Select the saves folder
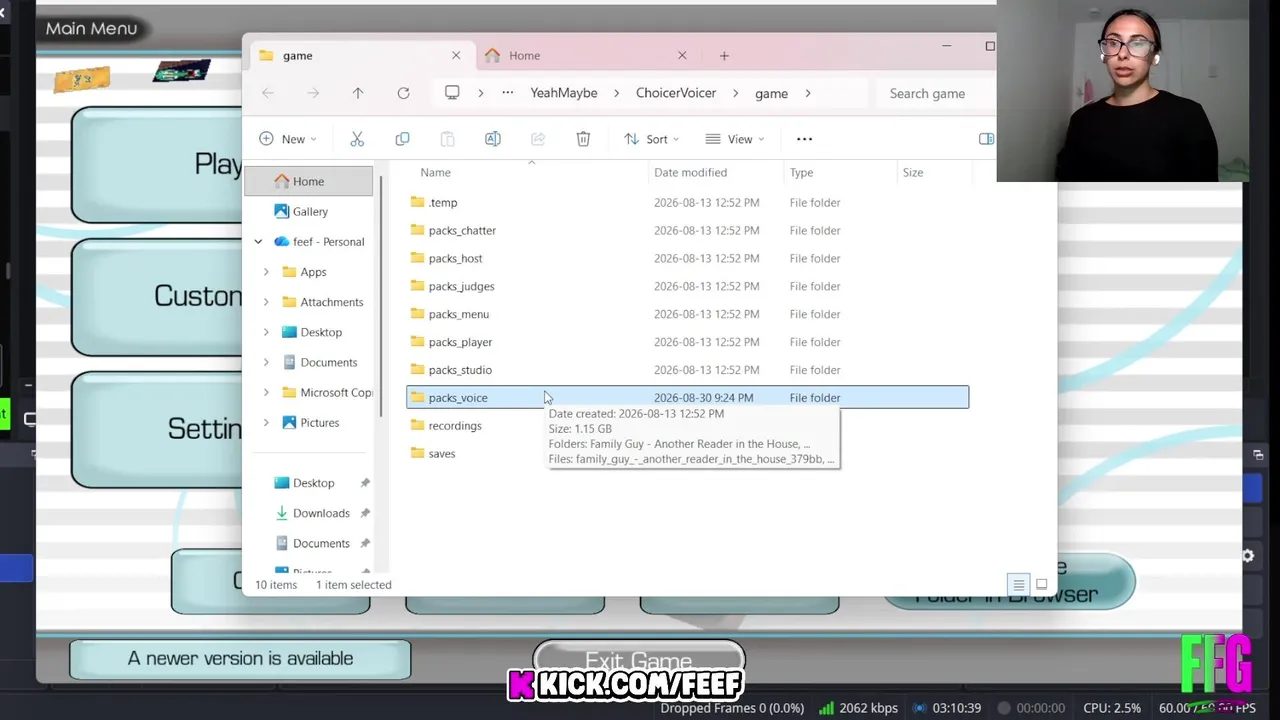 coord(687,454)
